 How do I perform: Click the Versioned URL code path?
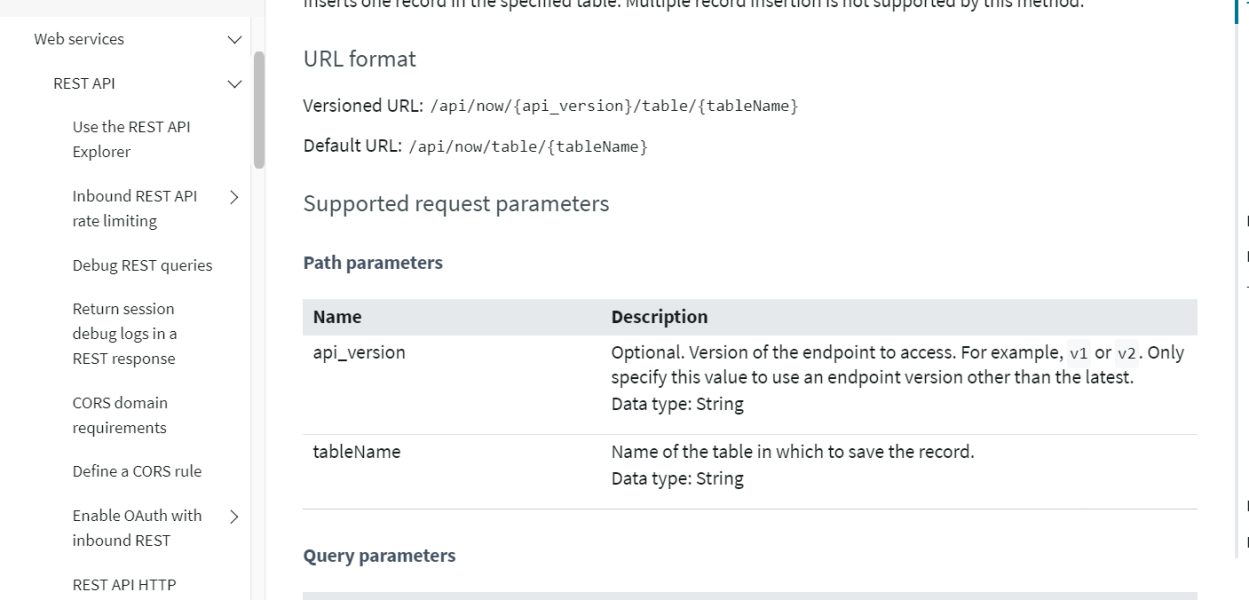(x=612, y=106)
